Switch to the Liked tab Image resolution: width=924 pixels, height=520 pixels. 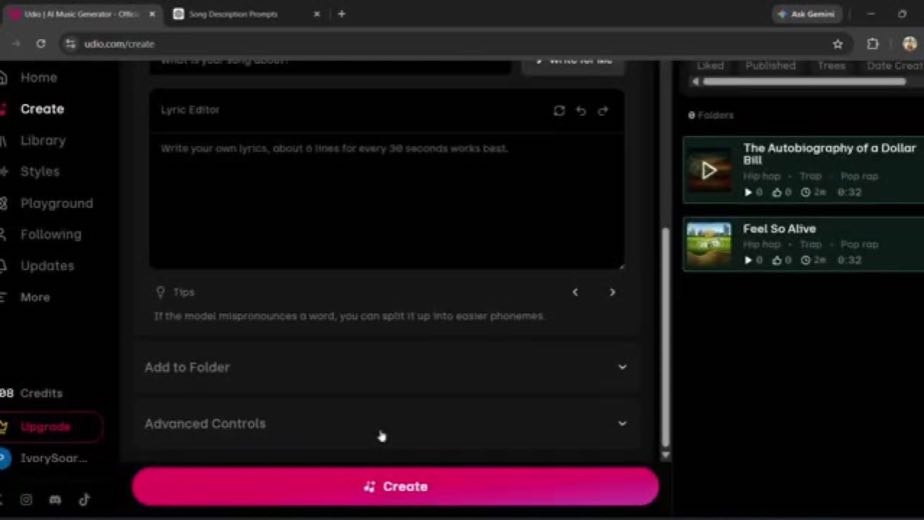[710, 65]
